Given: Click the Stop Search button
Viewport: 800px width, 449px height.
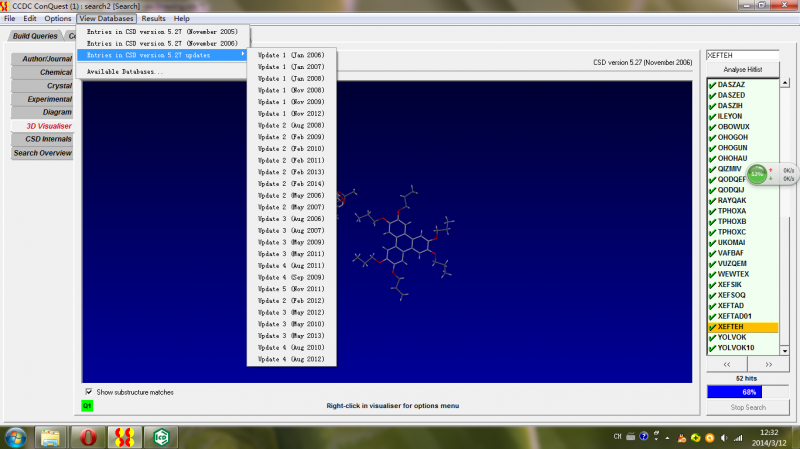Looking at the screenshot, I should [748, 407].
